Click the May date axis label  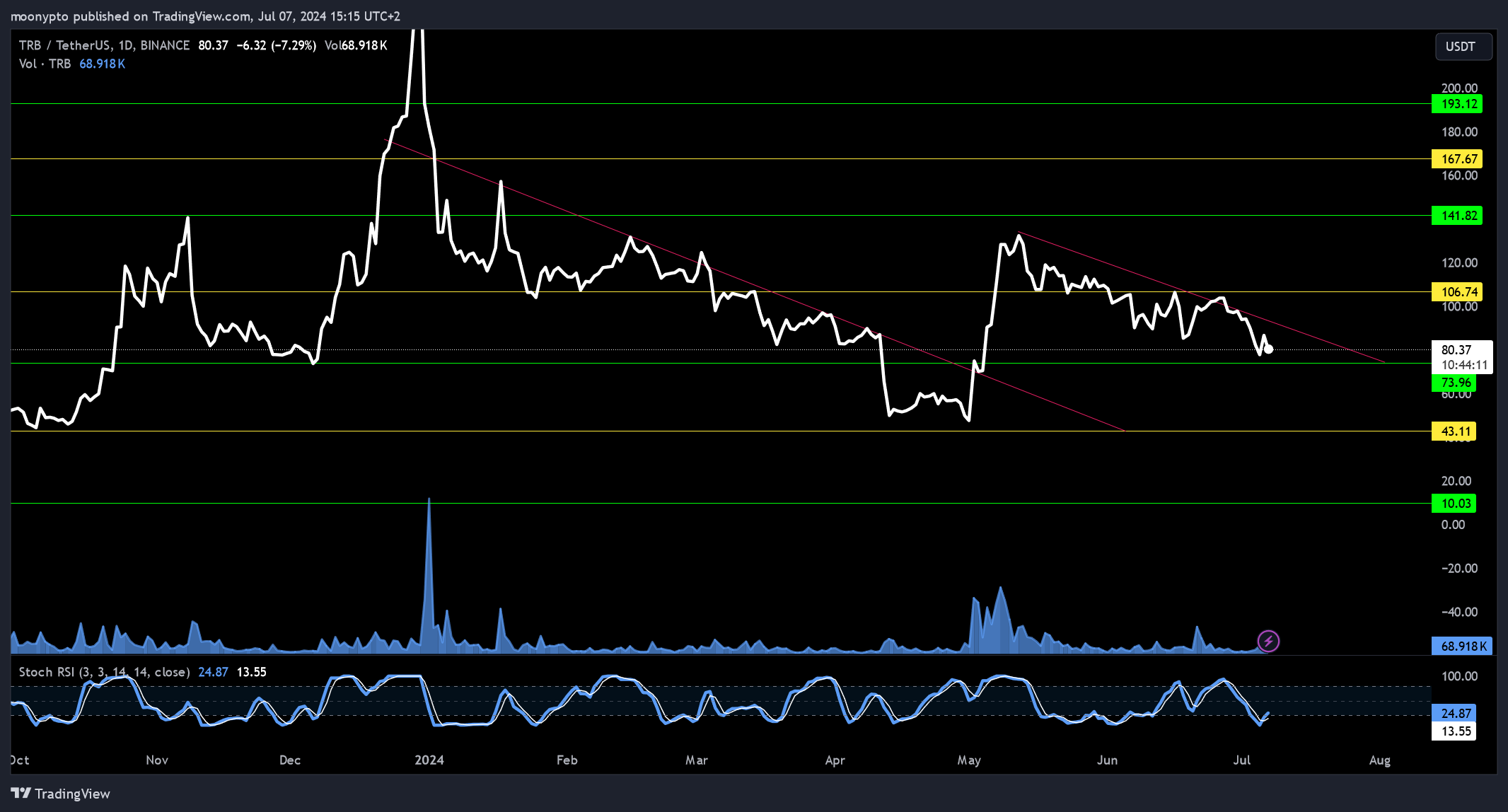(x=969, y=760)
